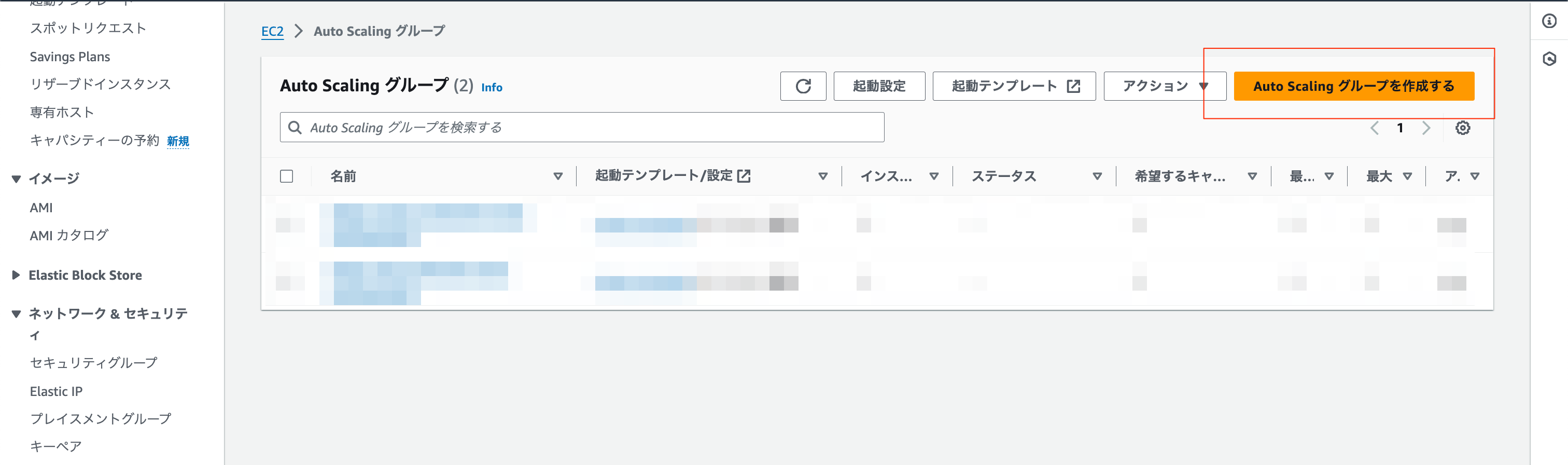Click the 起動テンプレート button
Image resolution: width=1568 pixels, height=465 pixels.
(1014, 86)
